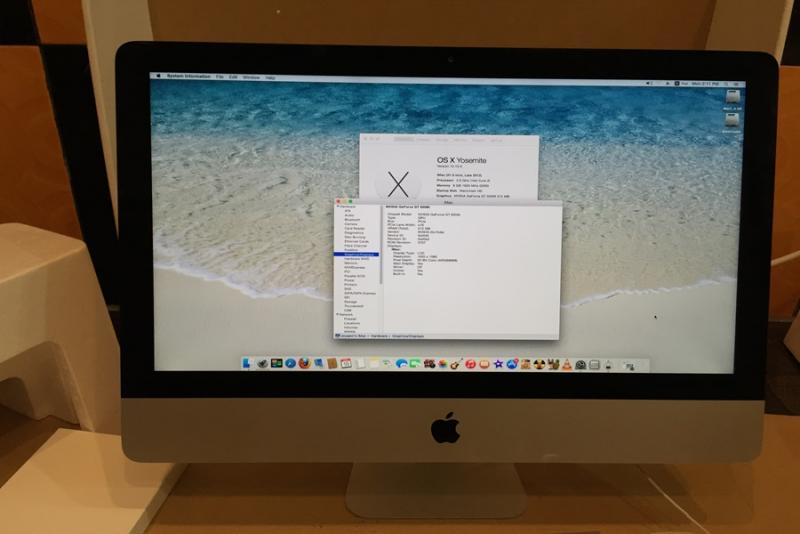Select Camera in the Hardware list

tap(351, 224)
